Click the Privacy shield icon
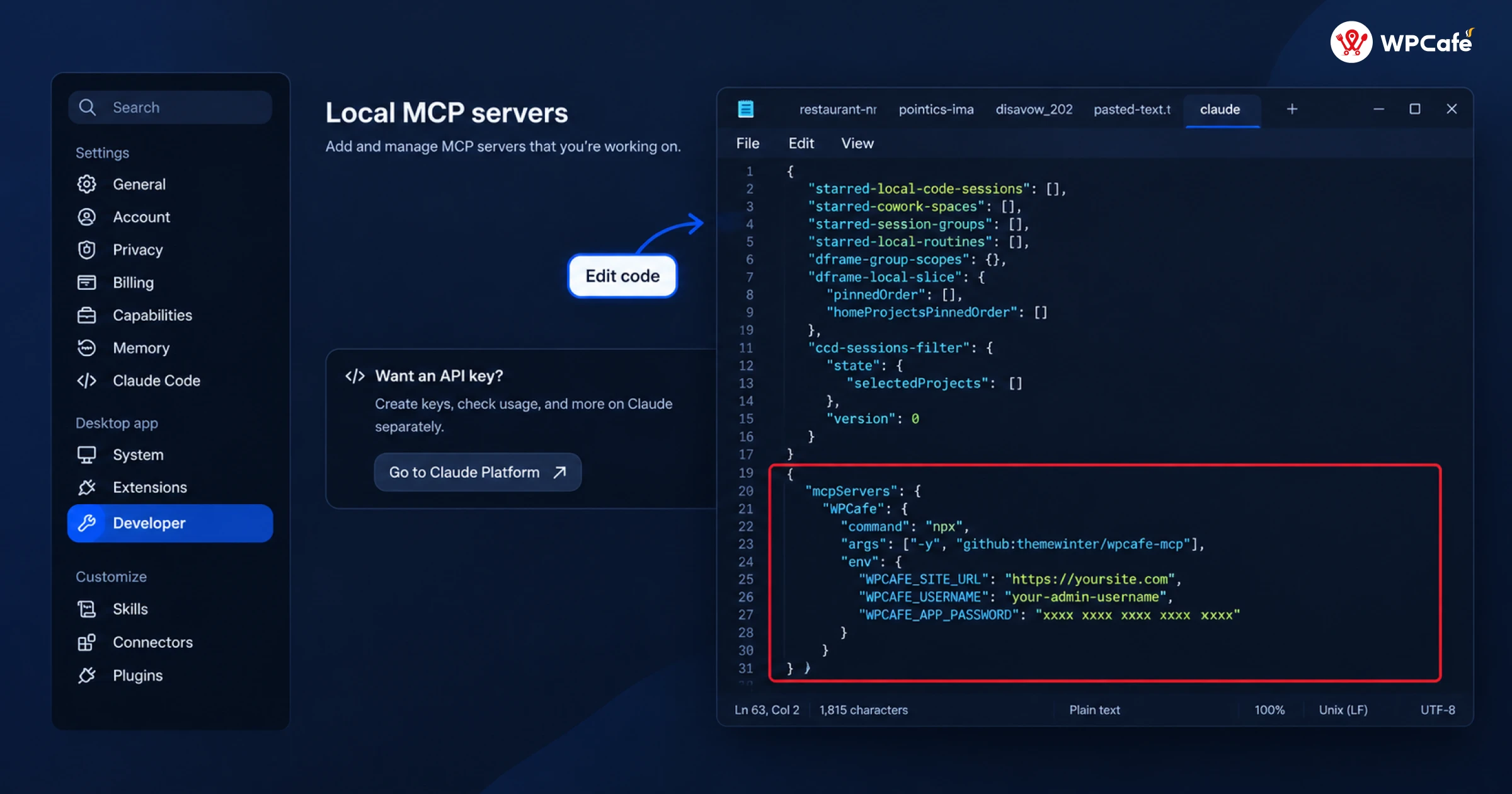Viewport: 1512px width, 794px height. [86, 250]
